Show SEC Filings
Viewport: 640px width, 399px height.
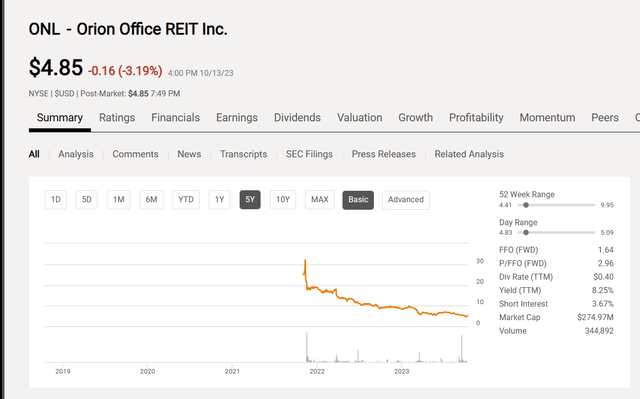(x=309, y=154)
